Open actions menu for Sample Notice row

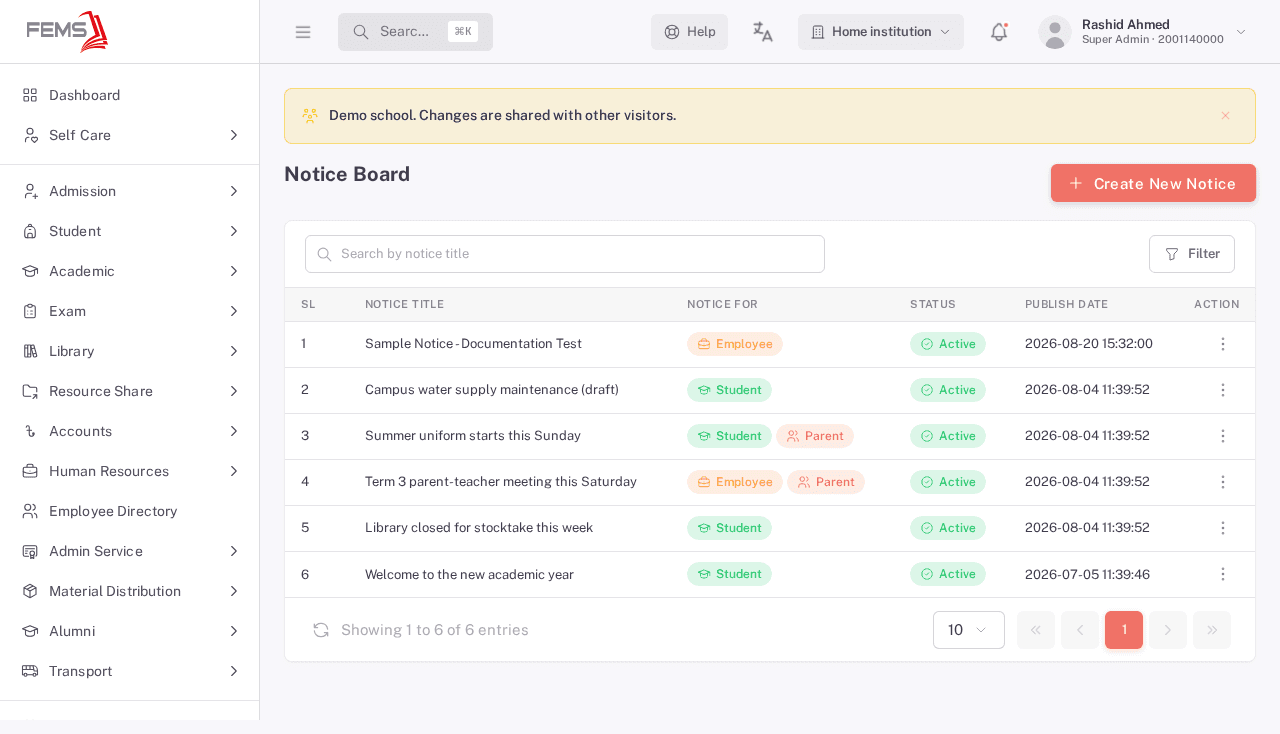pyautogui.click(x=1222, y=344)
